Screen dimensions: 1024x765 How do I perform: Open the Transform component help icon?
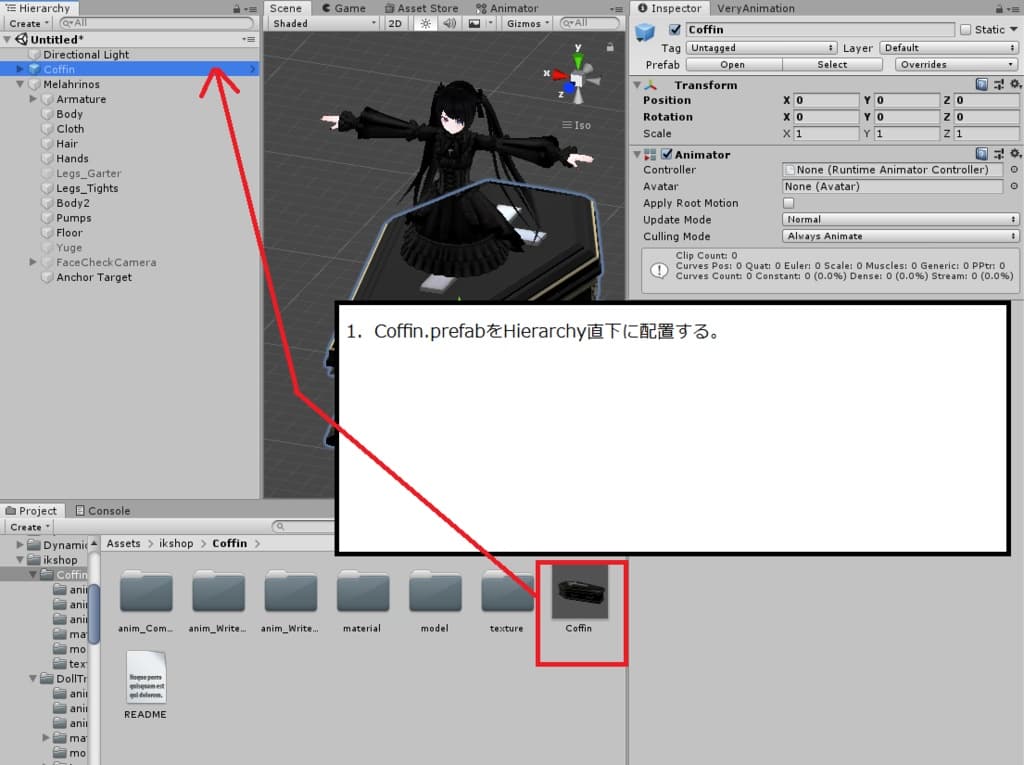pyautogui.click(x=982, y=84)
